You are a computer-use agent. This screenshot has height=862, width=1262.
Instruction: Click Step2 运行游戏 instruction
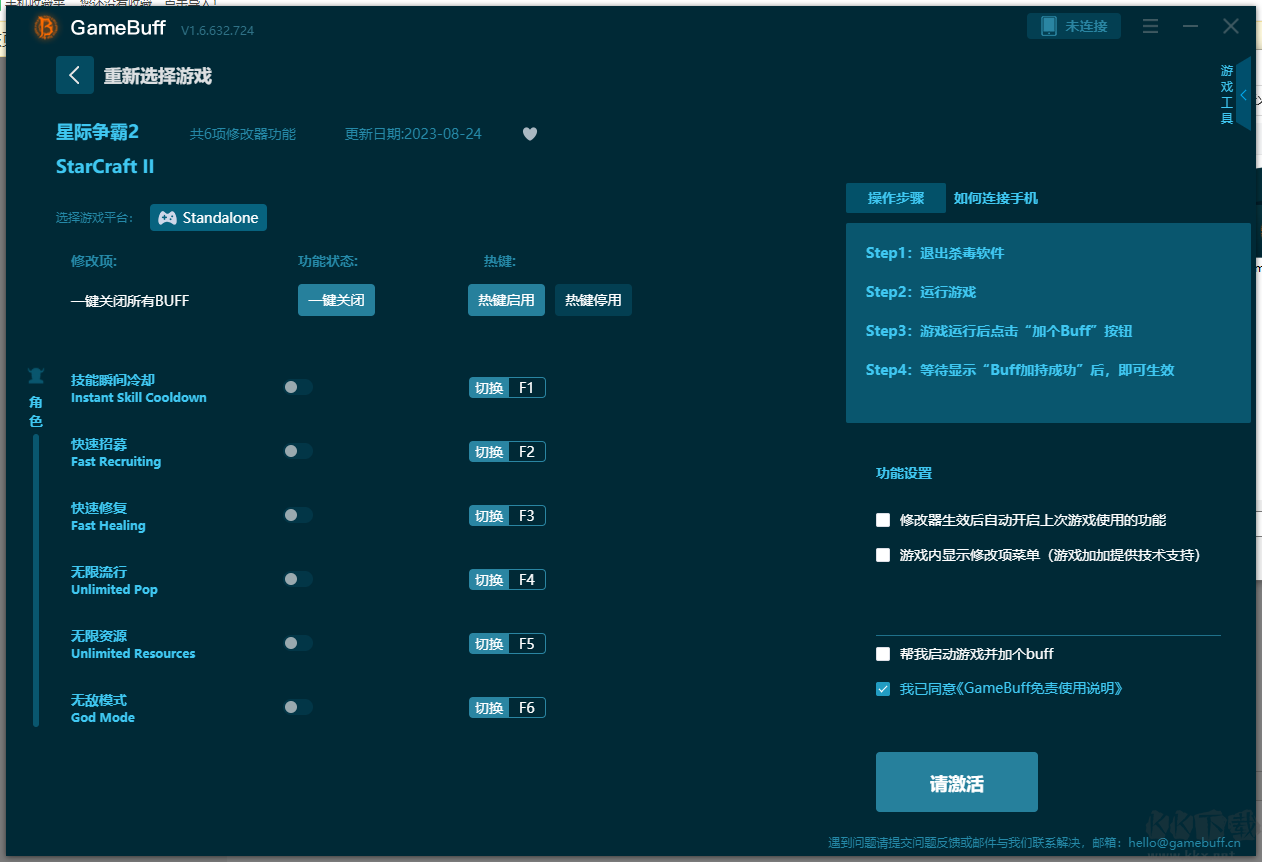coord(921,292)
